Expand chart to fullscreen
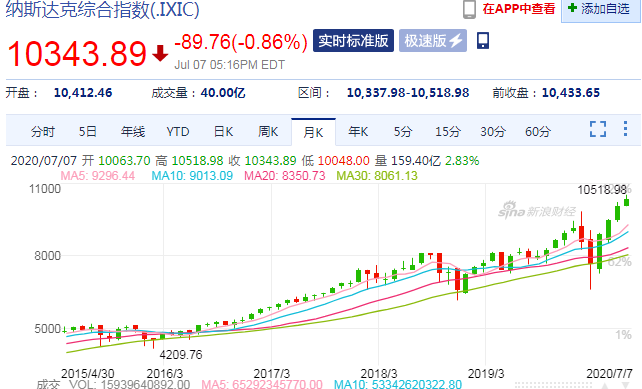 (x=598, y=129)
